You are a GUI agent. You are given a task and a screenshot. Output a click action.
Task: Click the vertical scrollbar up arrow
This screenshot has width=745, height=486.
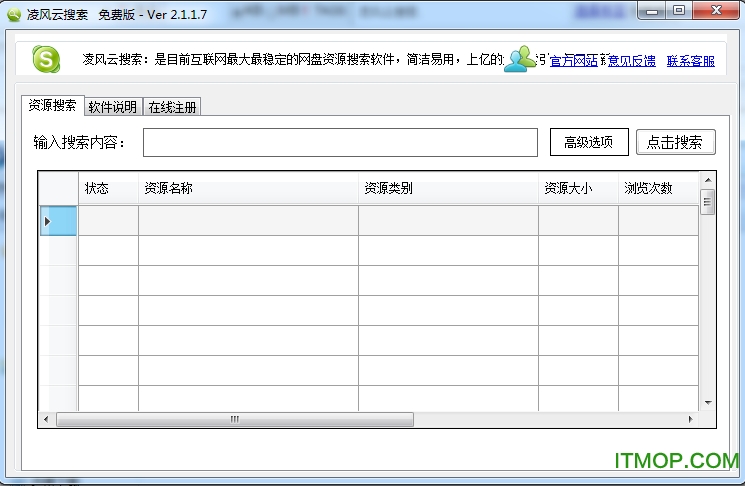coord(707,180)
